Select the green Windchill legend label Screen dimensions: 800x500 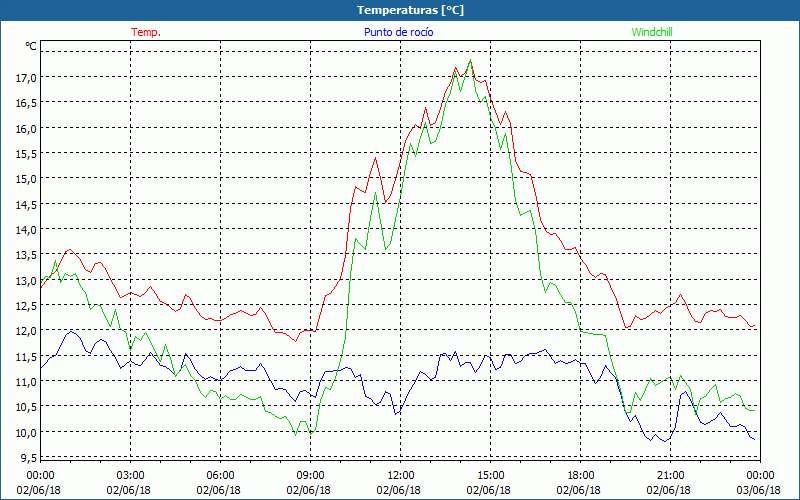pyautogui.click(x=652, y=32)
